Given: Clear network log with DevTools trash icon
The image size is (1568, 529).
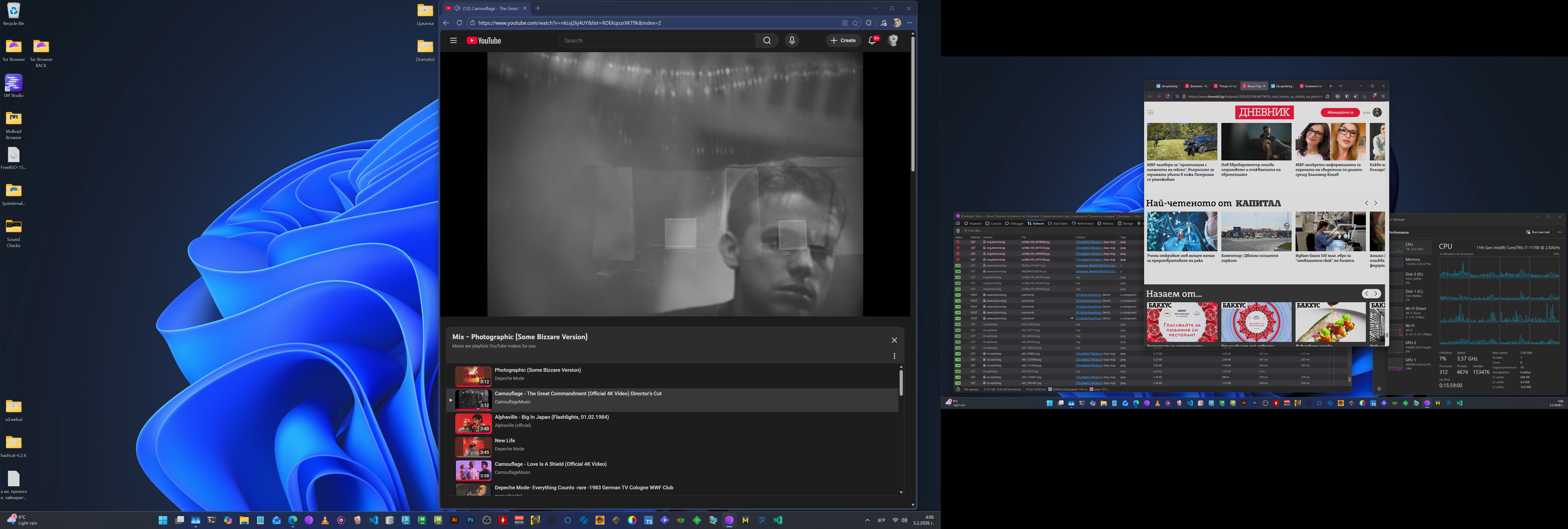Looking at the screenshot, I should (x=958, y=231).
